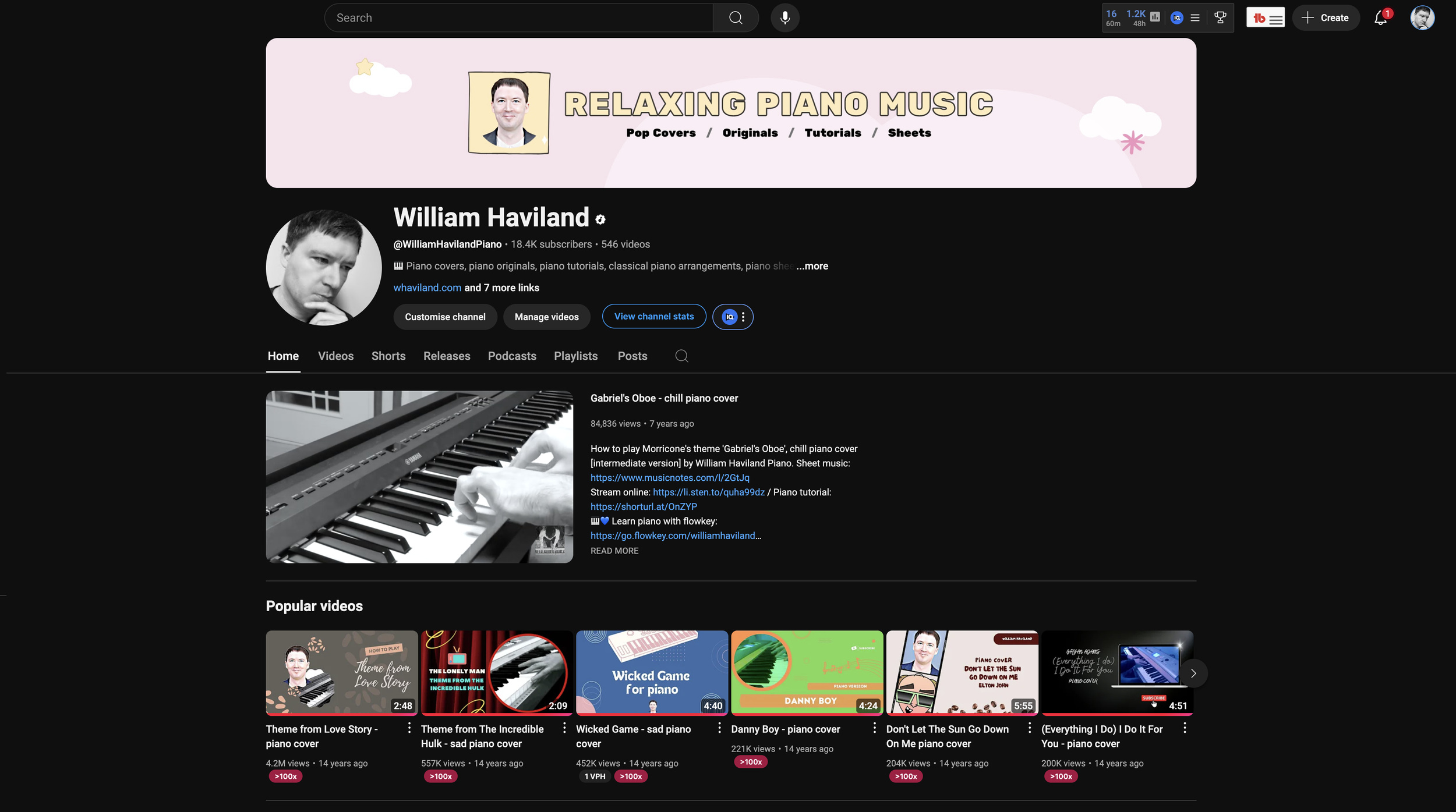
Task: Click the 1.2K 48h vidIQ stat
Action: coord(1136,18)
